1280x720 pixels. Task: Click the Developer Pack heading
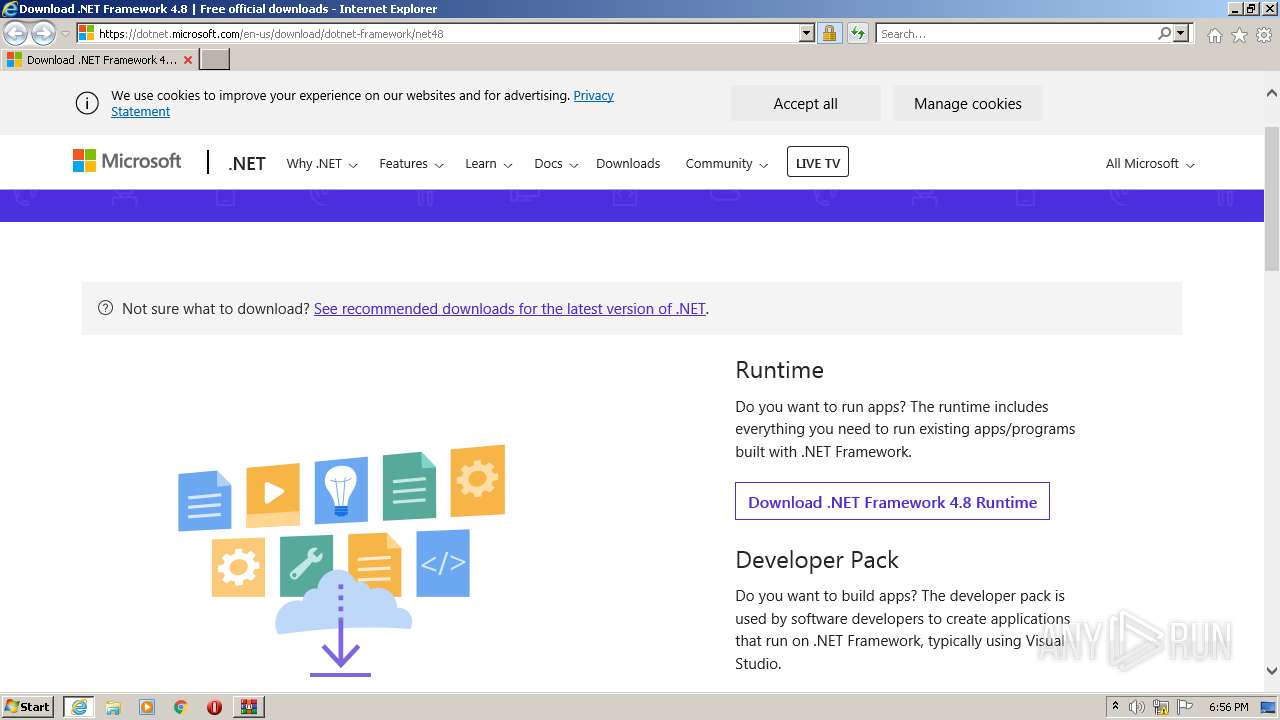point(817,560)
